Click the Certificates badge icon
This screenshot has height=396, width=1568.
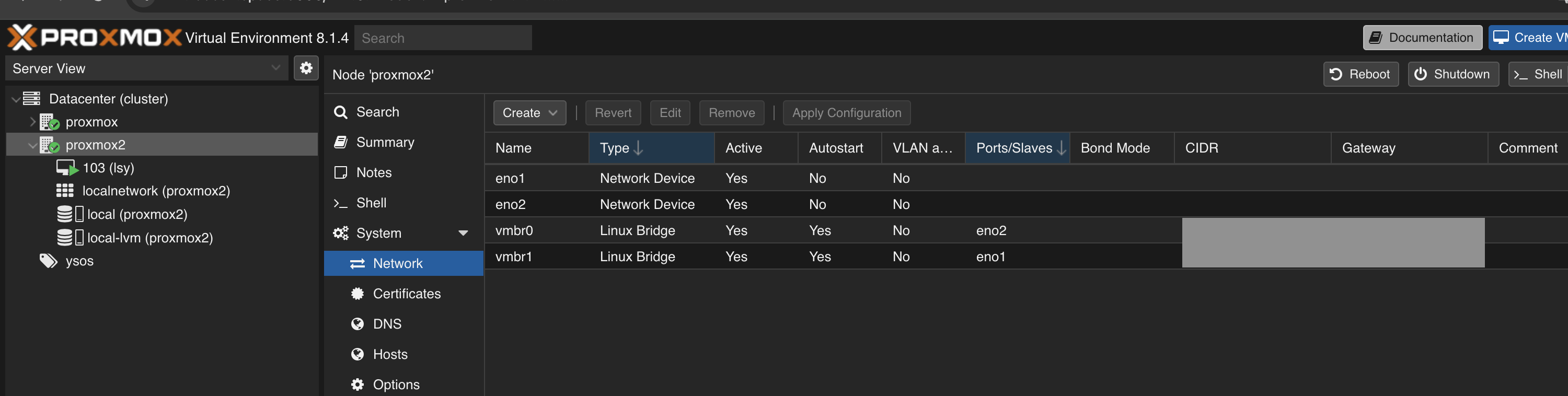(358, 294)
